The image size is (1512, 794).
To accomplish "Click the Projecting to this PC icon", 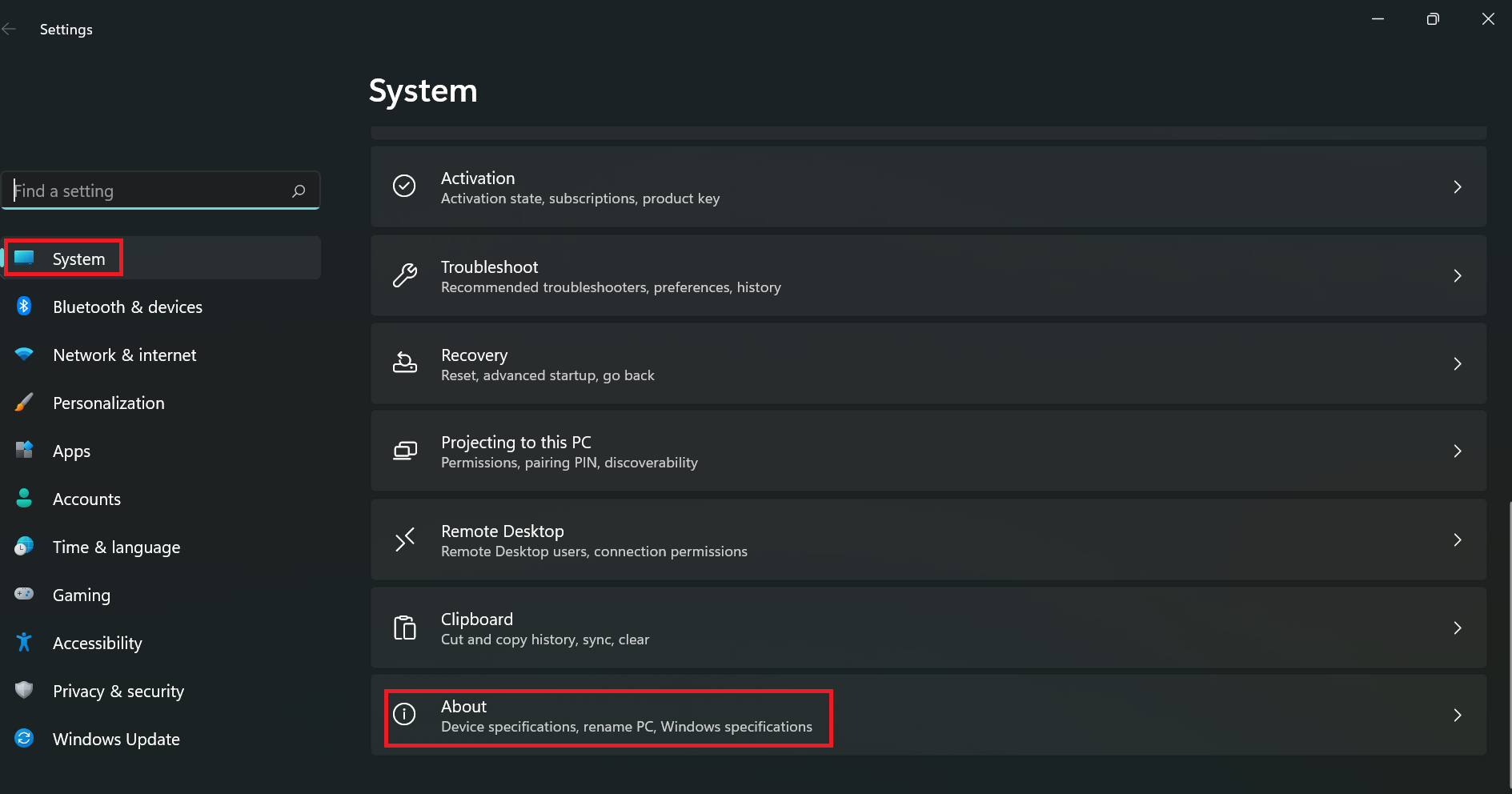I will 404,451.
